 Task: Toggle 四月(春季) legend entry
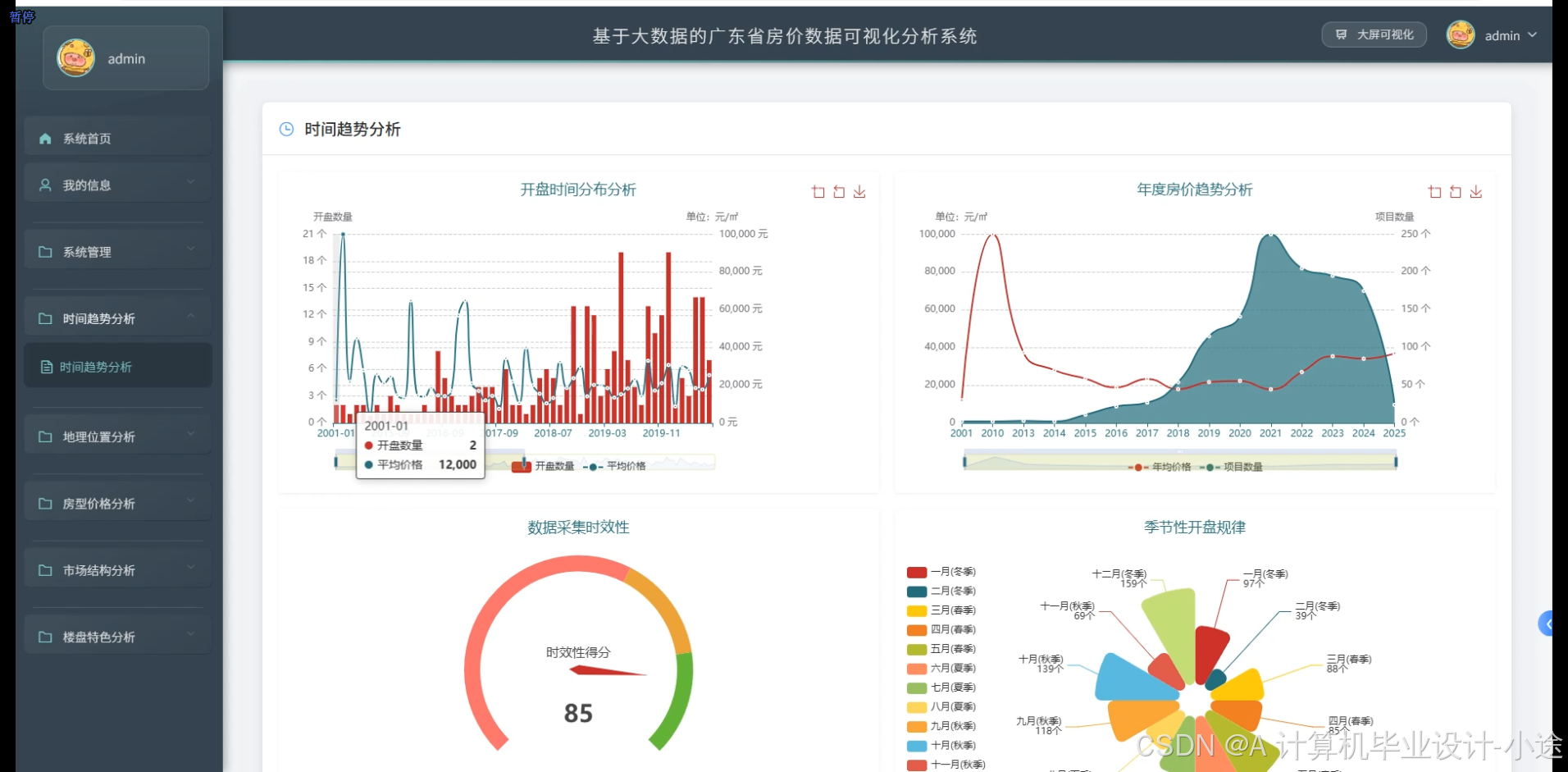tap(941, 629)
